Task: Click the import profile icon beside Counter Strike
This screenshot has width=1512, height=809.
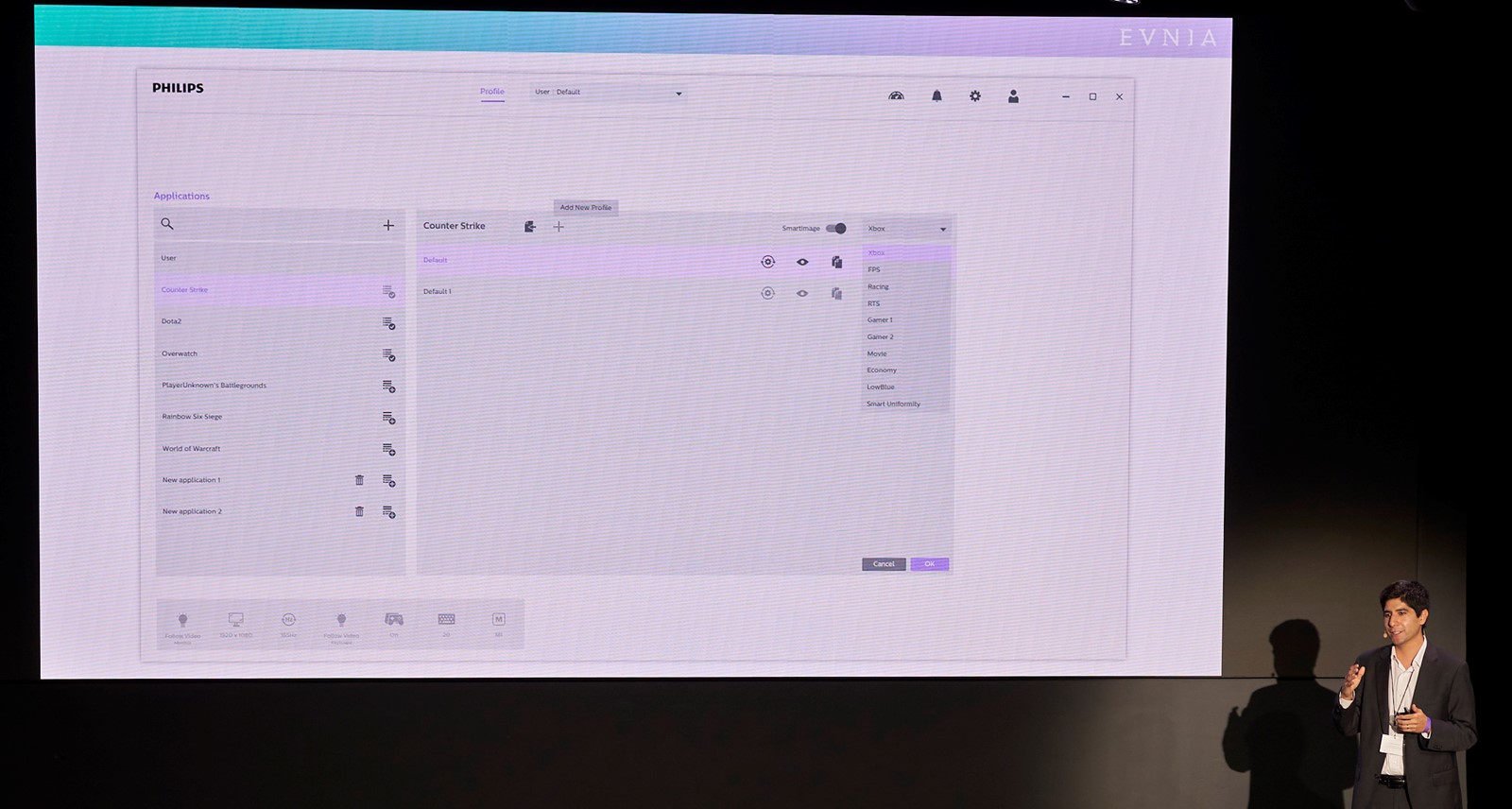Action: pos(530,227)
